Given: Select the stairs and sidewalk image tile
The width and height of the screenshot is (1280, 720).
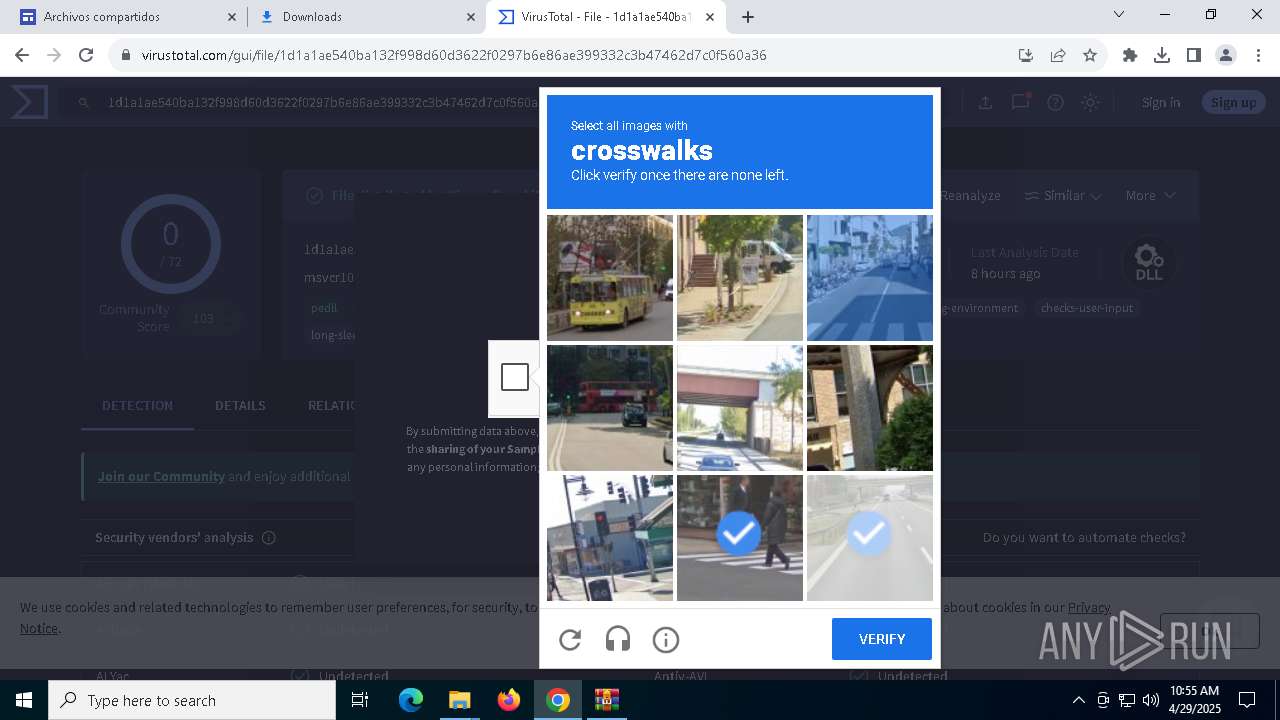Looking at the screenshot, I should tap(740, 278).
